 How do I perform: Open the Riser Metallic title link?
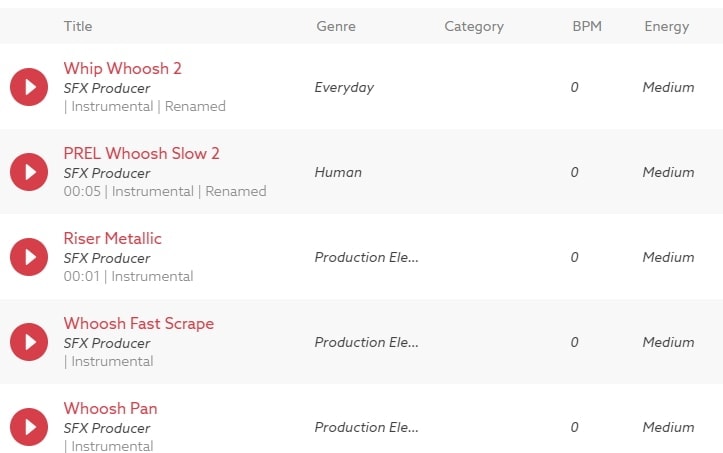coord(112,238)
